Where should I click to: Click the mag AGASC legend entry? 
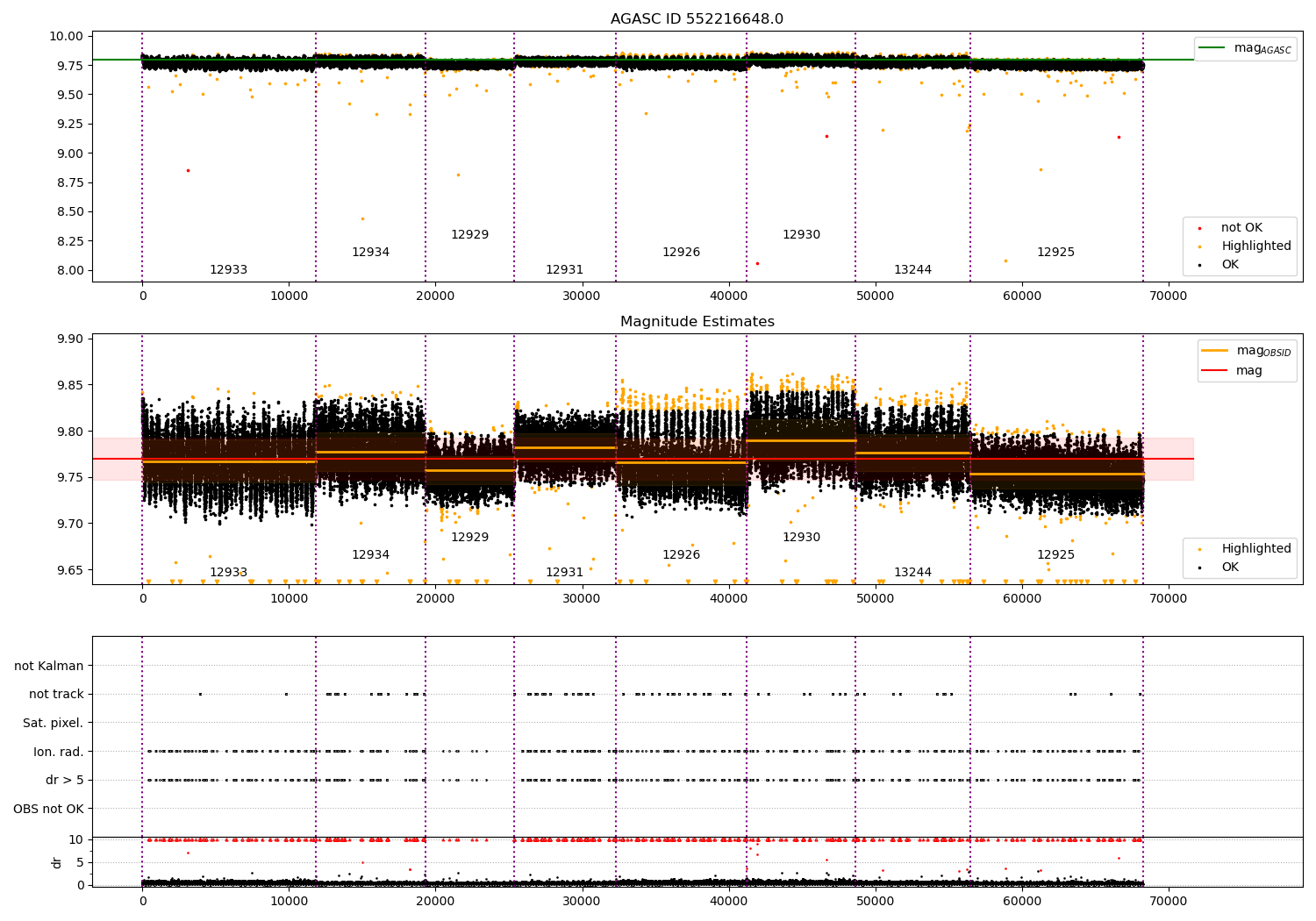tap(1246, 48)
